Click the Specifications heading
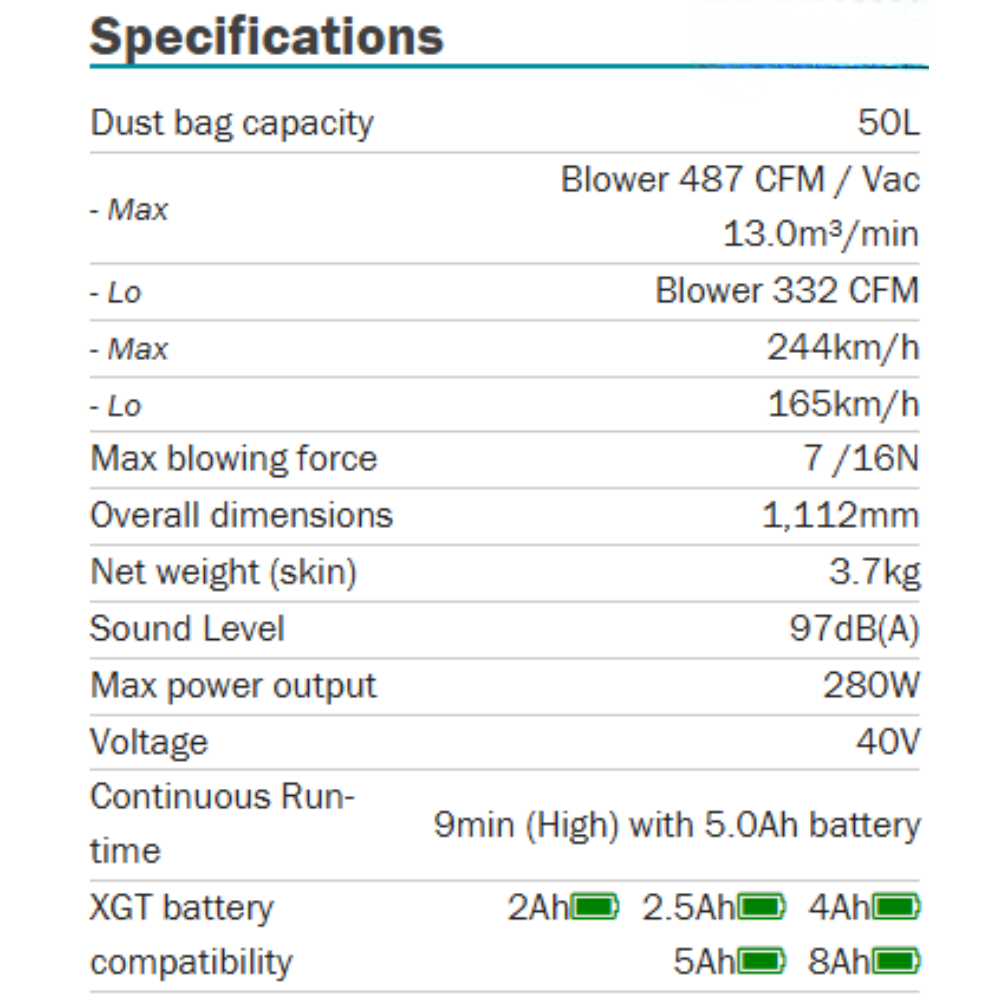 point(266,37)
